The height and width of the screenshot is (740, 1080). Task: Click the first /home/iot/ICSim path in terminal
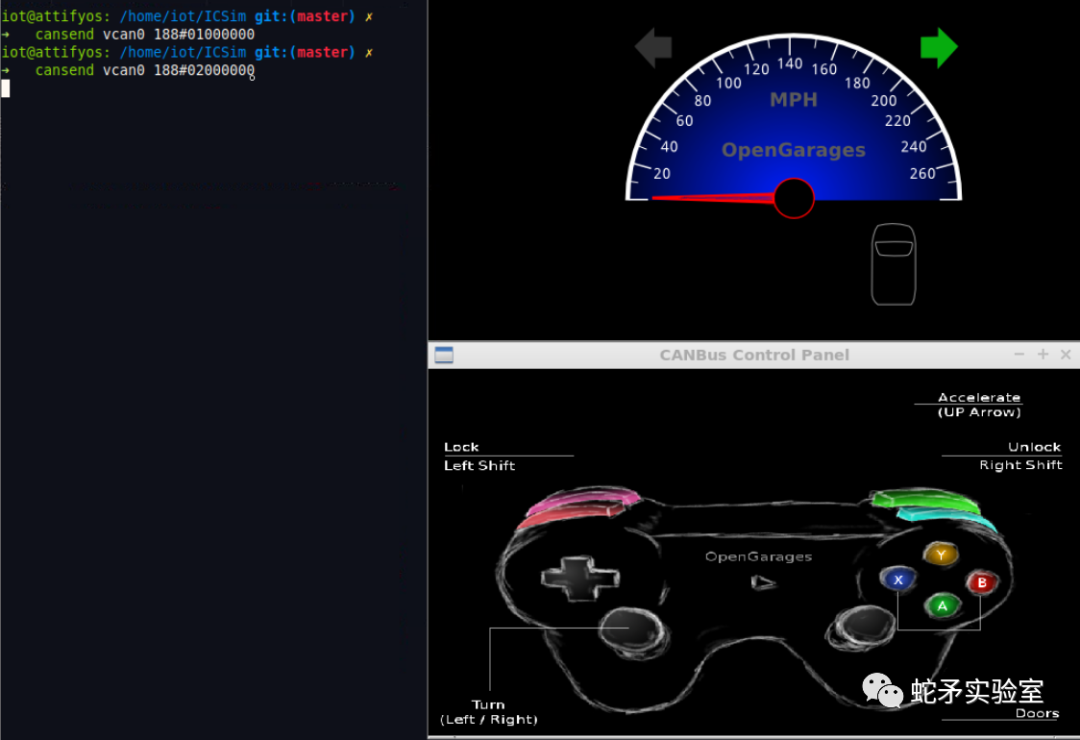(183, 17)
